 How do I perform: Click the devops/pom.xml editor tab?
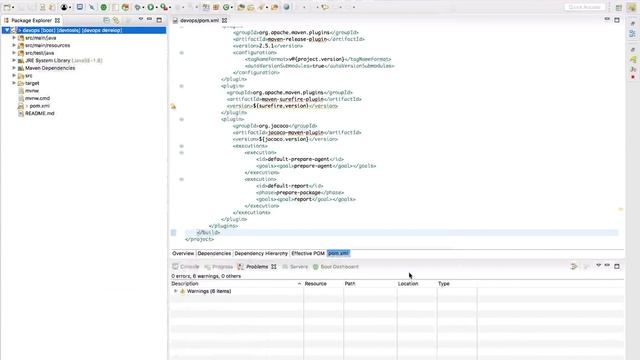(199, 20)
